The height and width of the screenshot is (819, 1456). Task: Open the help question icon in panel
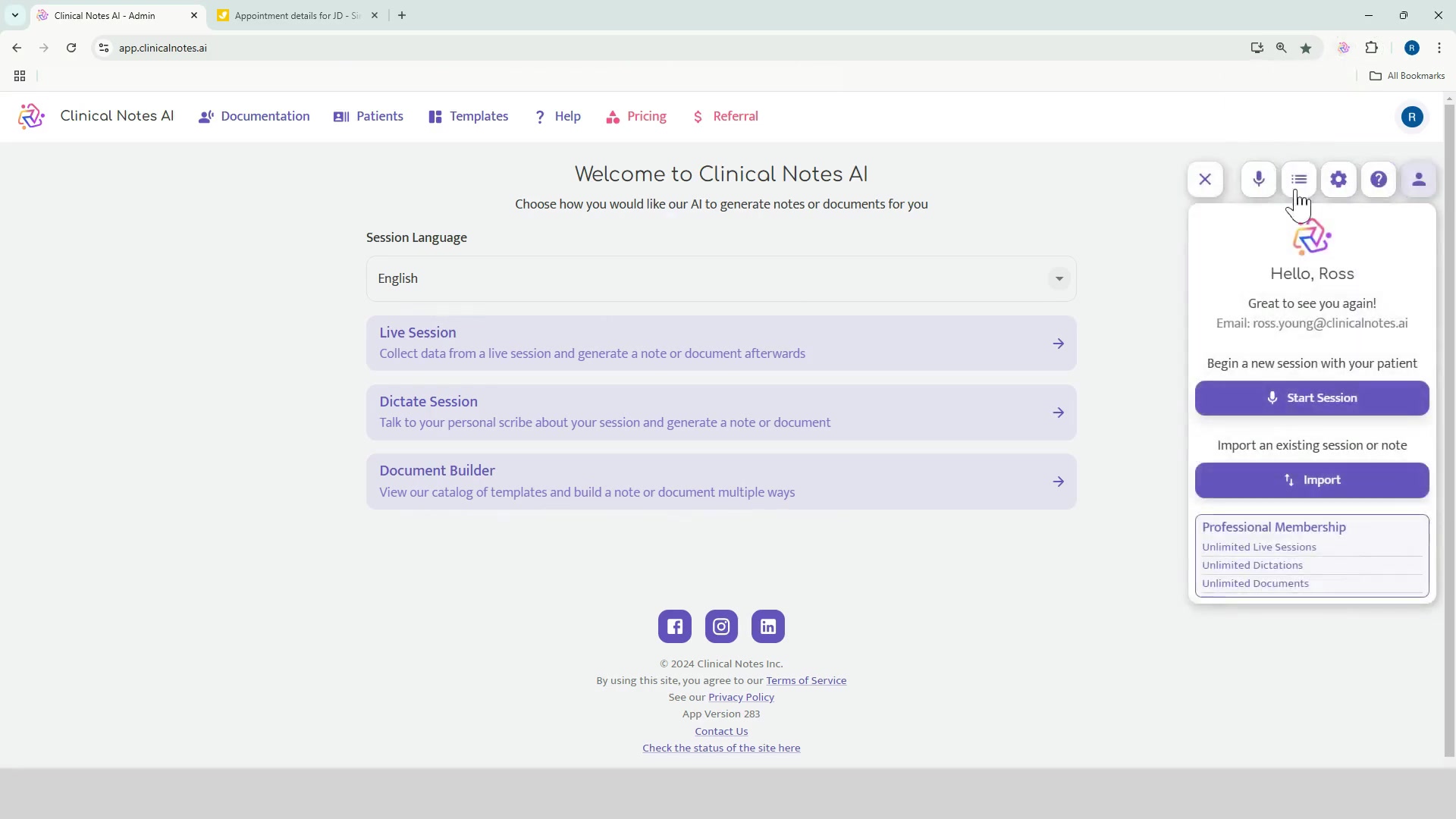(x=1379, y=180)
